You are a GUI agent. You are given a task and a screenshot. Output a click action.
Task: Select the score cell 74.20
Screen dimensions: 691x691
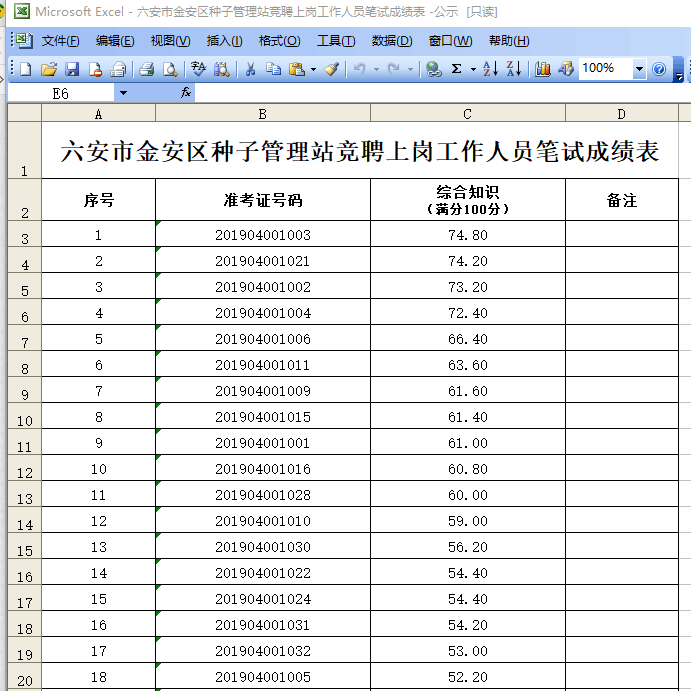click(468, 260)
